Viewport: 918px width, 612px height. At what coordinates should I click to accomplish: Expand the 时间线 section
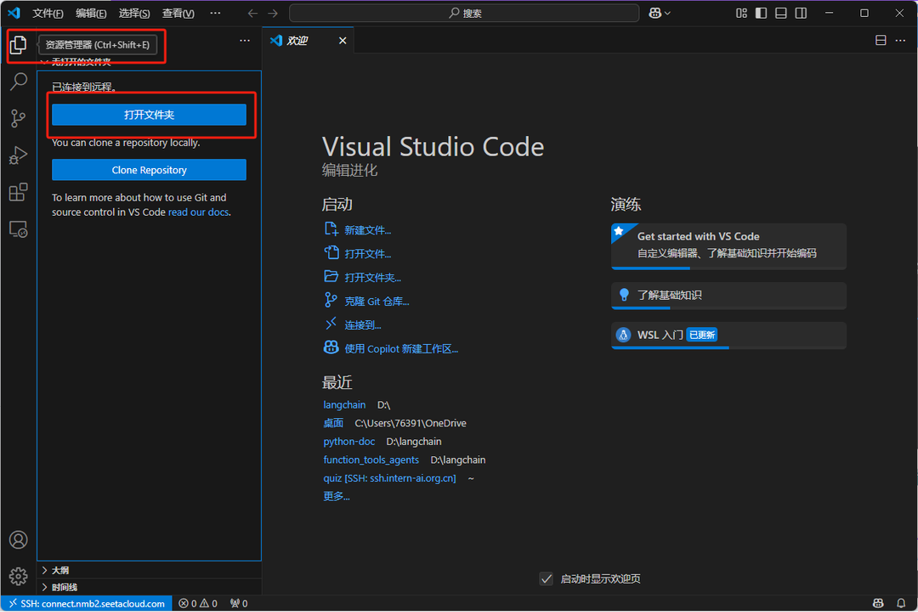click(149, 587)
